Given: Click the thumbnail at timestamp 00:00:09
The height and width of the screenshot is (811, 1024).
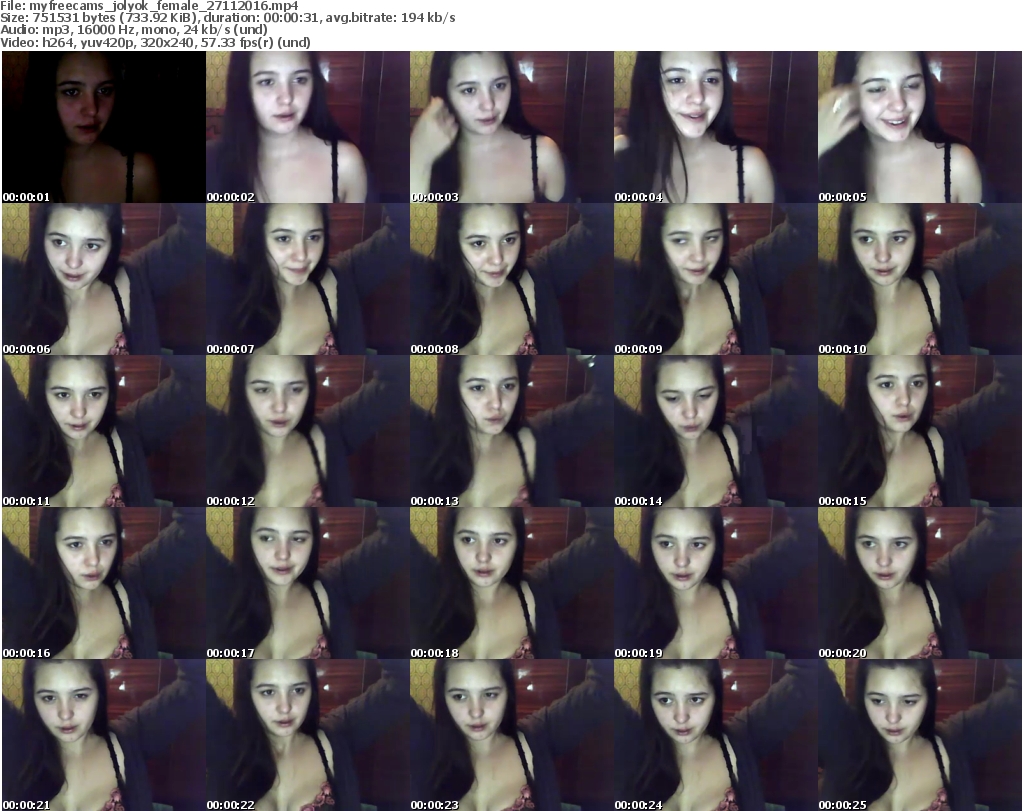Looking at the screenshot, I should click(x=716, y=279).
